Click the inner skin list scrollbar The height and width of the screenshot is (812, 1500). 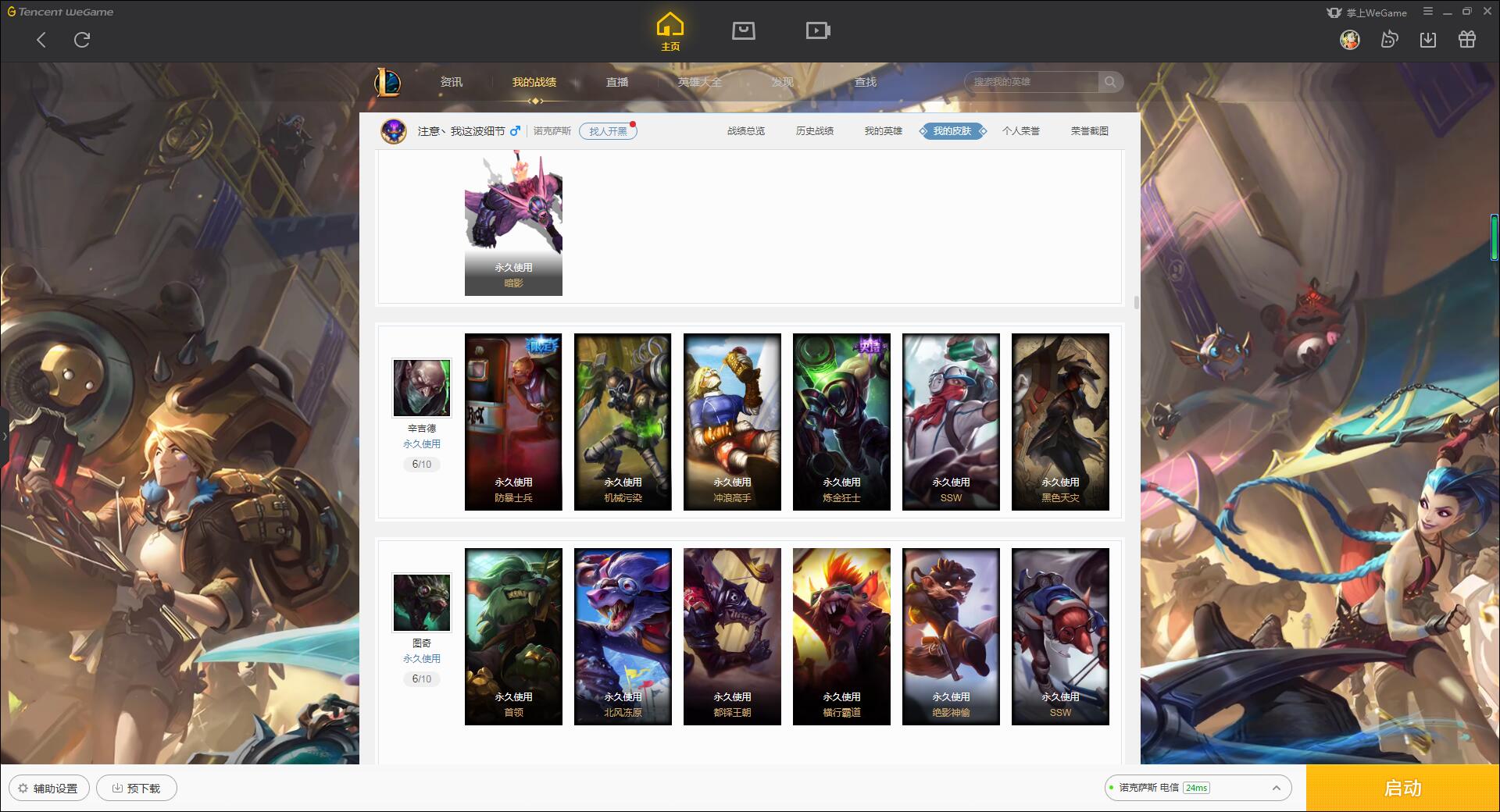[1136, 302]
